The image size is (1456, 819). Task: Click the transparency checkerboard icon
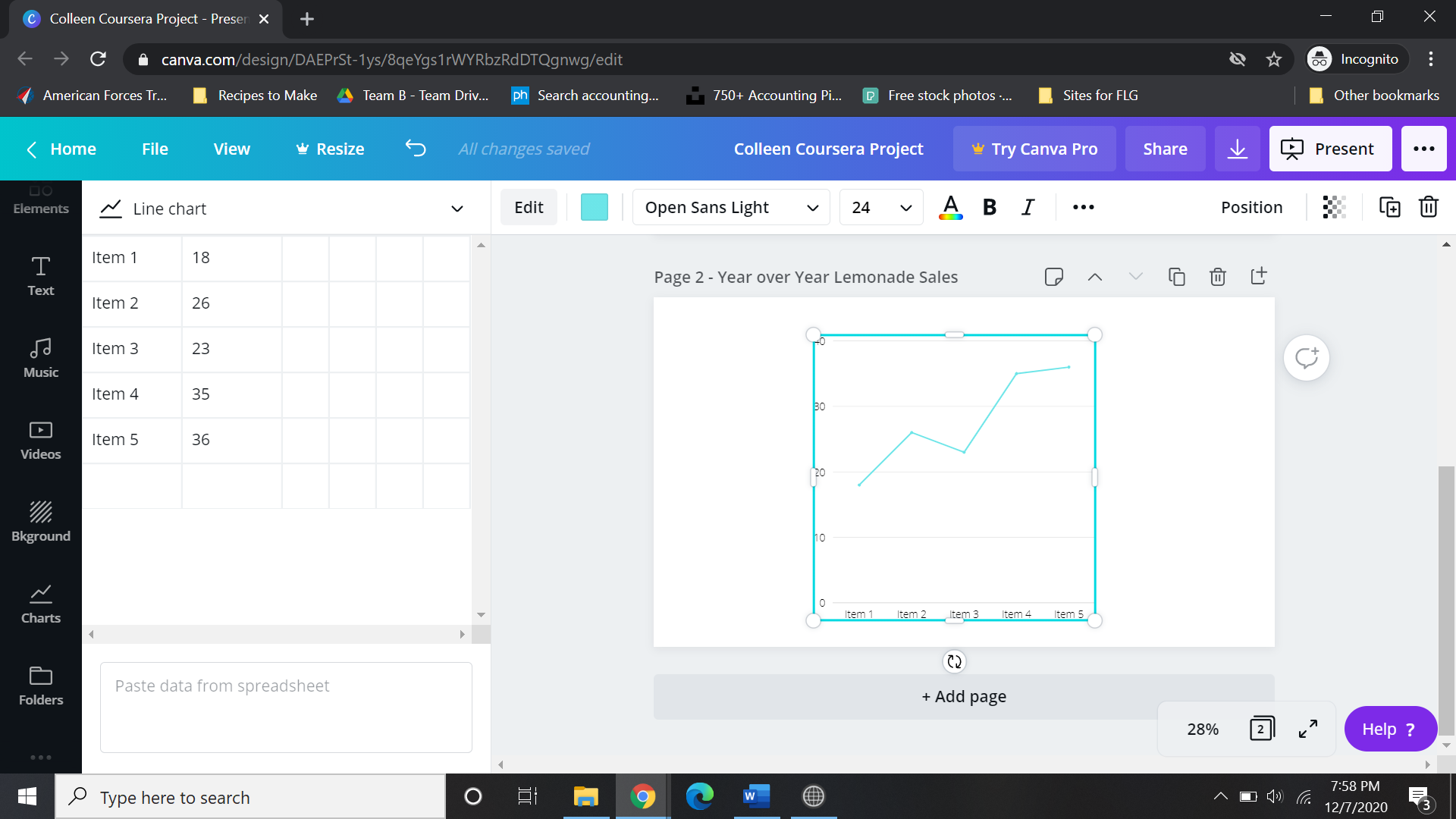(x=1334, y=207)
